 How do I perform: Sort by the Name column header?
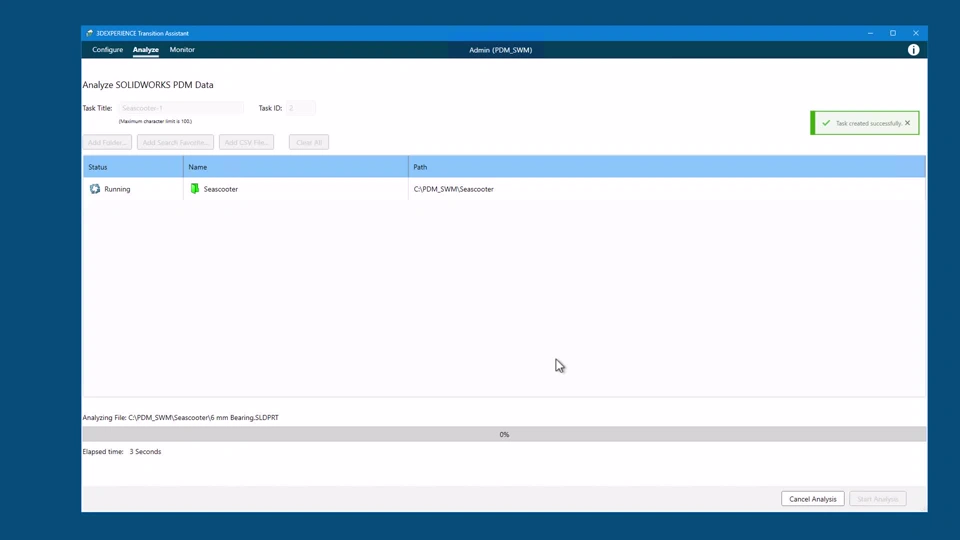296,167
